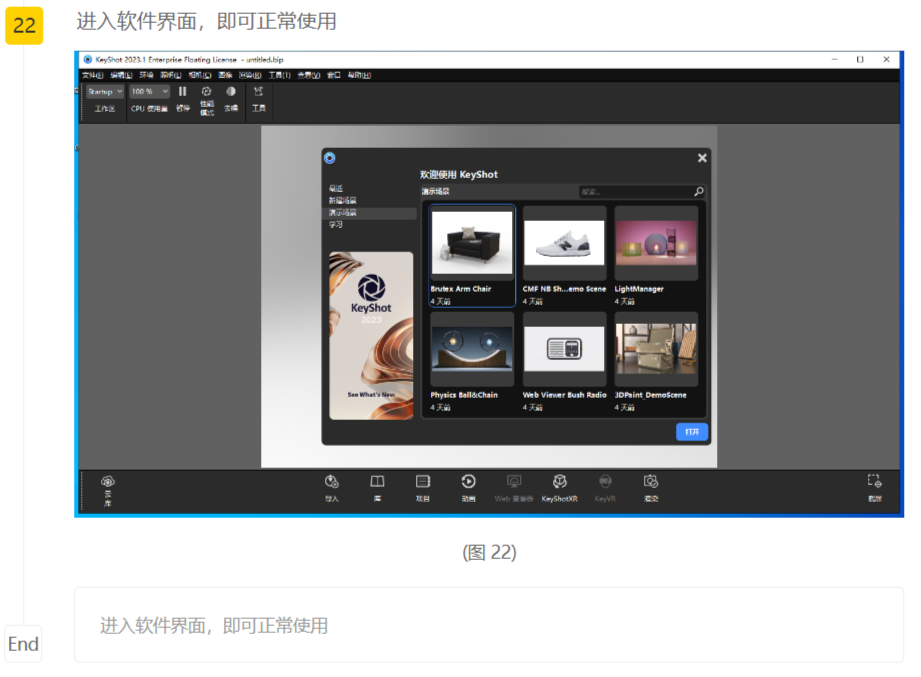Click the LightManager title text
921x677 pixels.
point(639,289)
